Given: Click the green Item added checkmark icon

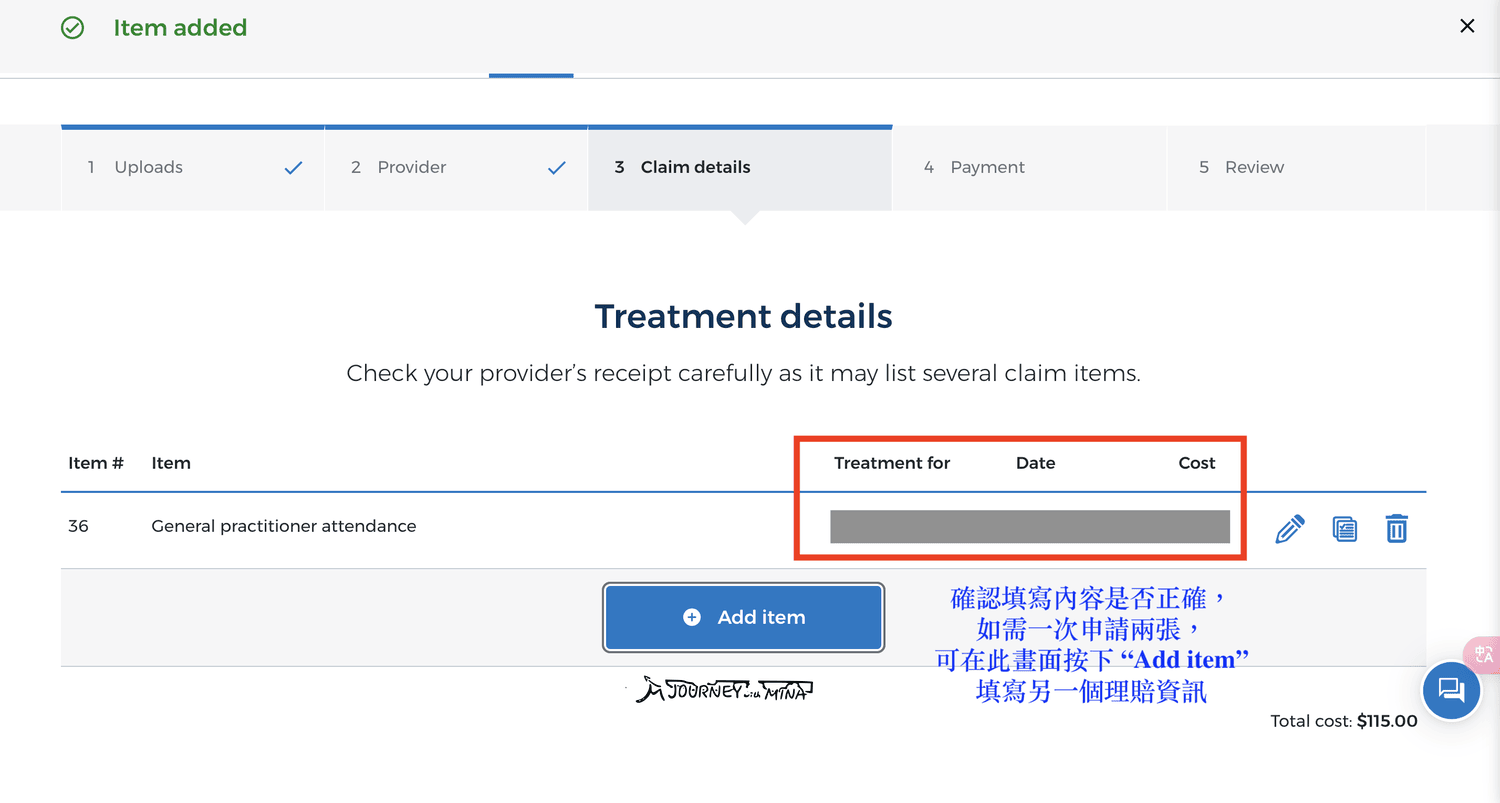Looking at the screenshot, I should click(73, 28).
